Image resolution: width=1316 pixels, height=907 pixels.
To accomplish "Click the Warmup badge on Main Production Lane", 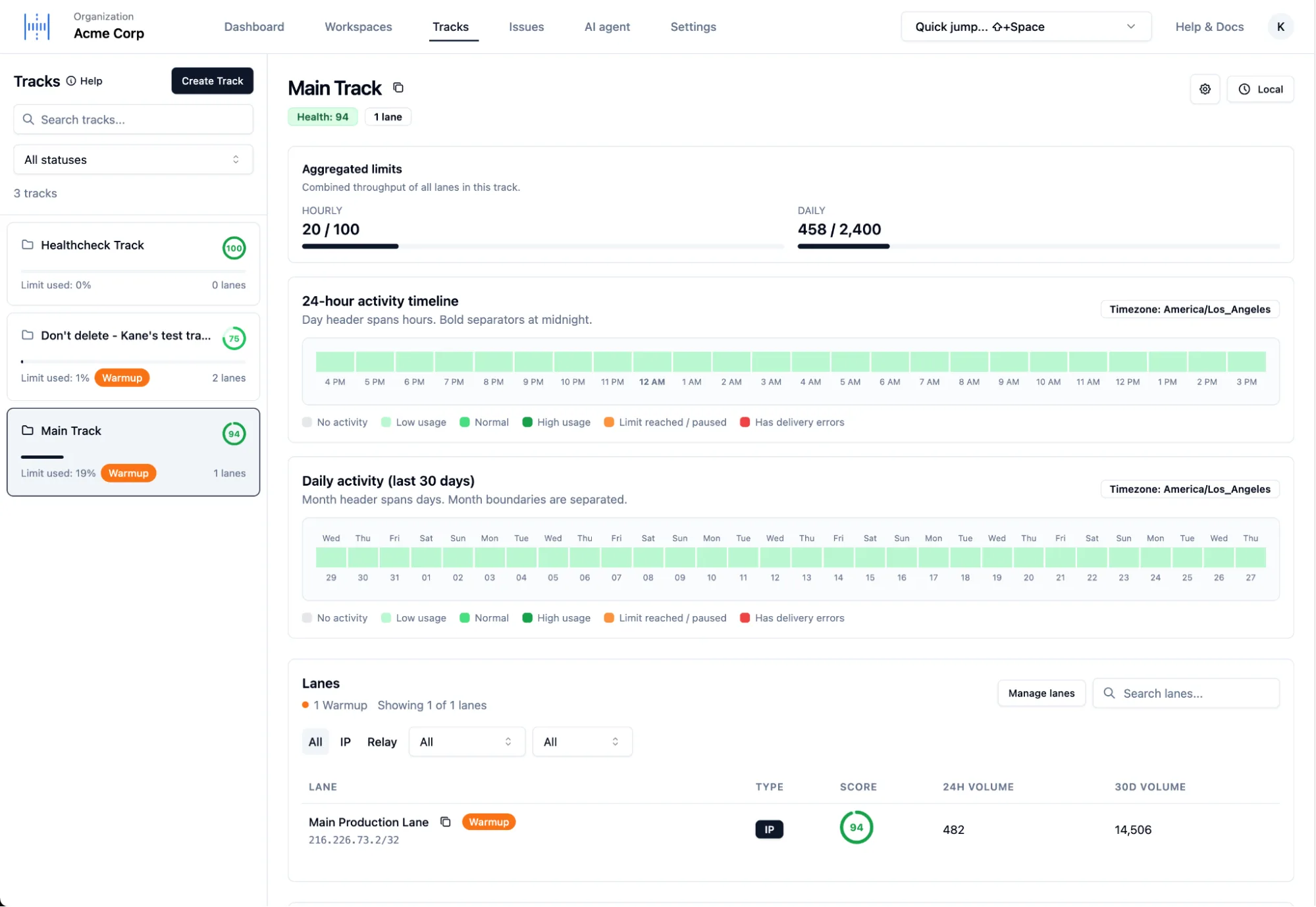I will pos(488,822).
